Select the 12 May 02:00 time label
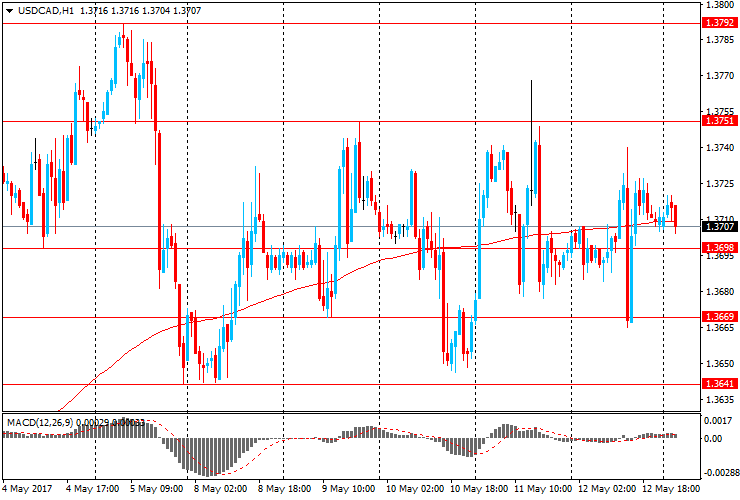Image resolution: width=740 pixels, height=500 pixels. tap(607, 488)
